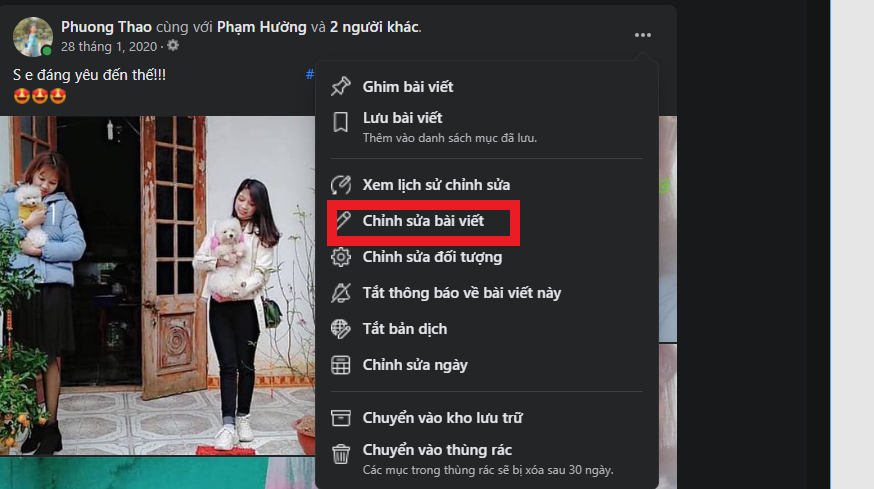The width and height of the screenshot is (874, 489).
Task: Click the globe icon for Tắt bản dịch
Action: (x=341, y=329)
